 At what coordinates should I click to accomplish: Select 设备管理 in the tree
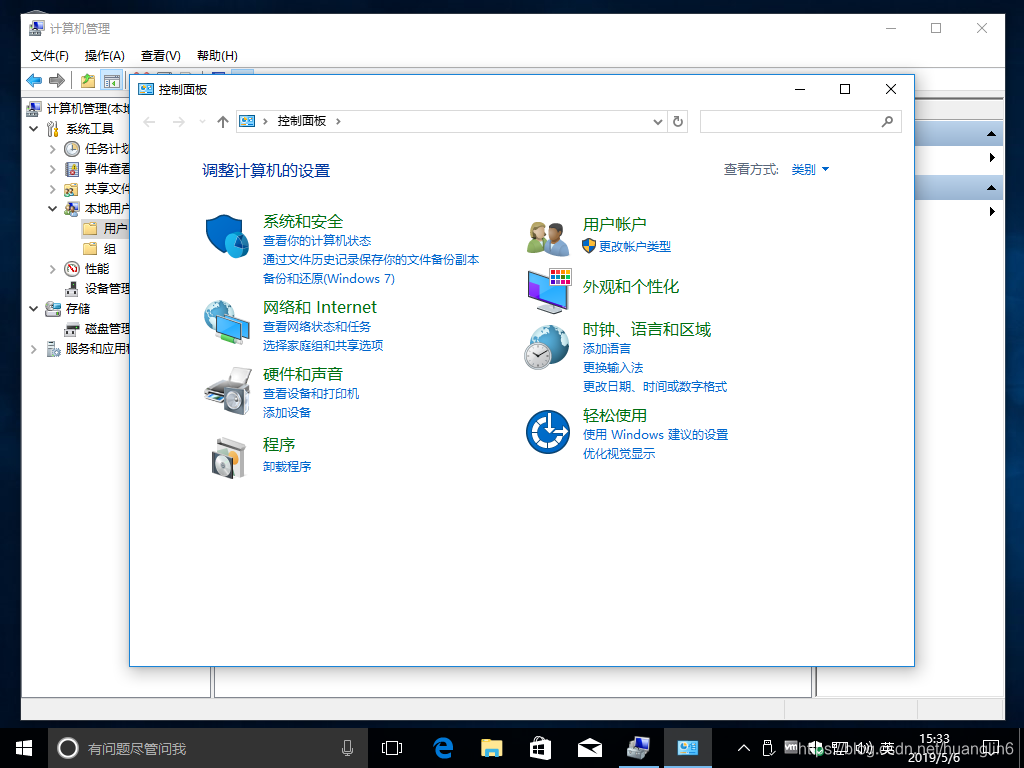[x=97, y=289]
